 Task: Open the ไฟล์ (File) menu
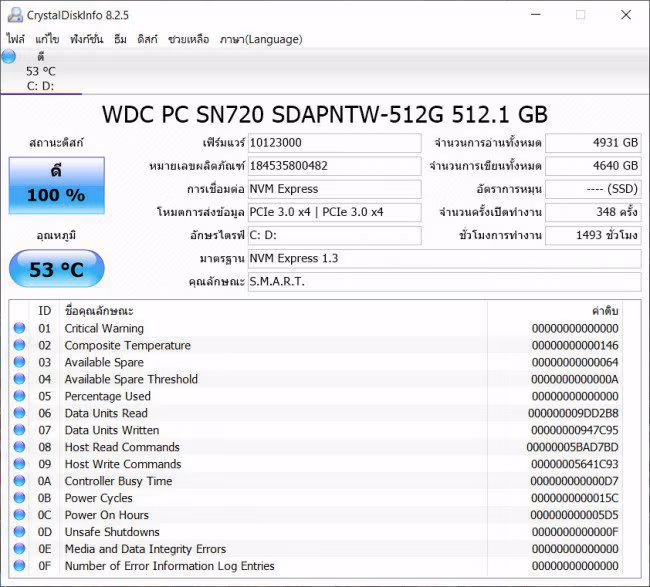click(15, 39)
